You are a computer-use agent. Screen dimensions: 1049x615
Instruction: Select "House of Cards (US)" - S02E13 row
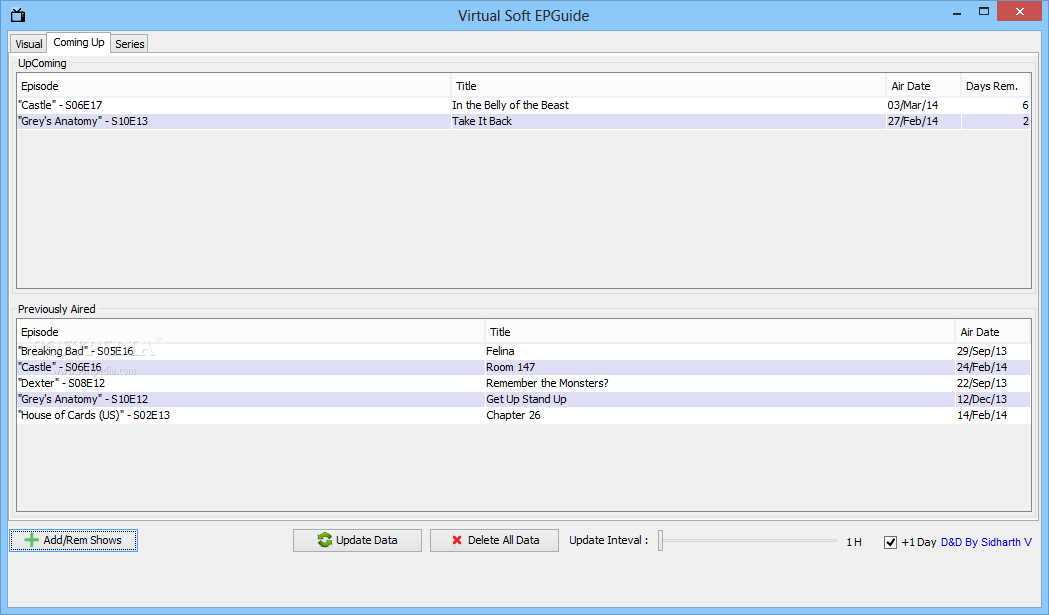(524, 415)
